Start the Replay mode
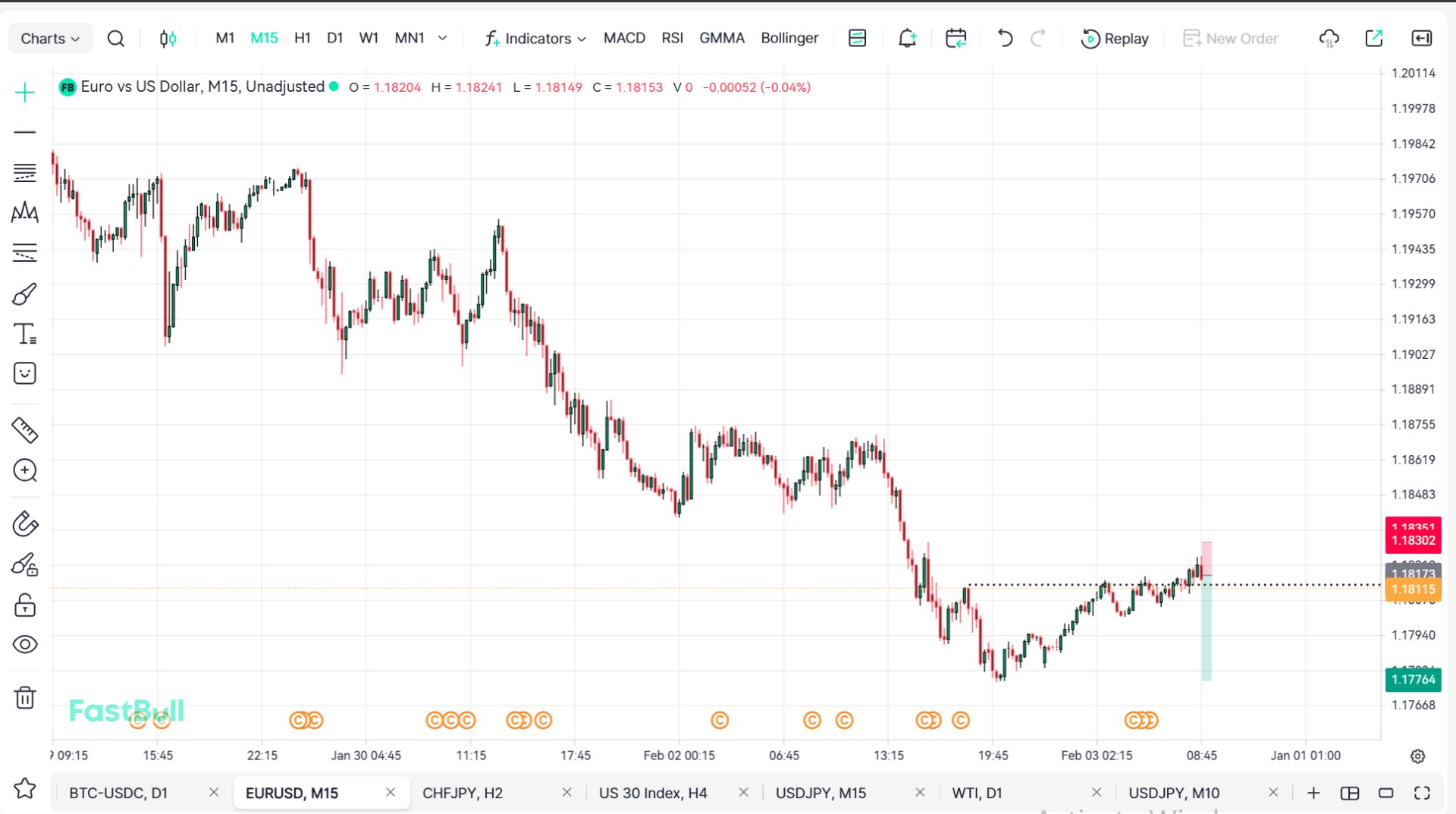This screenshot has width=1456, height=814. coord(1115,38)
